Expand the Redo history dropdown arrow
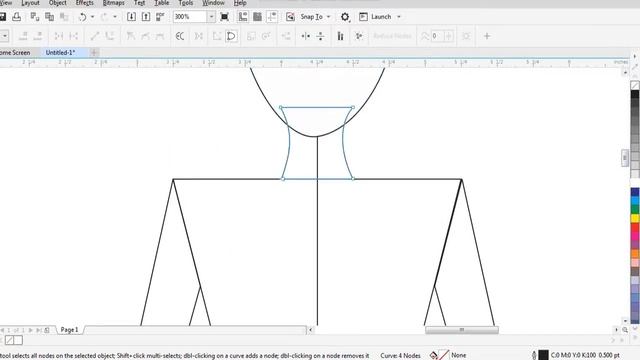 (x=115, y=17)
